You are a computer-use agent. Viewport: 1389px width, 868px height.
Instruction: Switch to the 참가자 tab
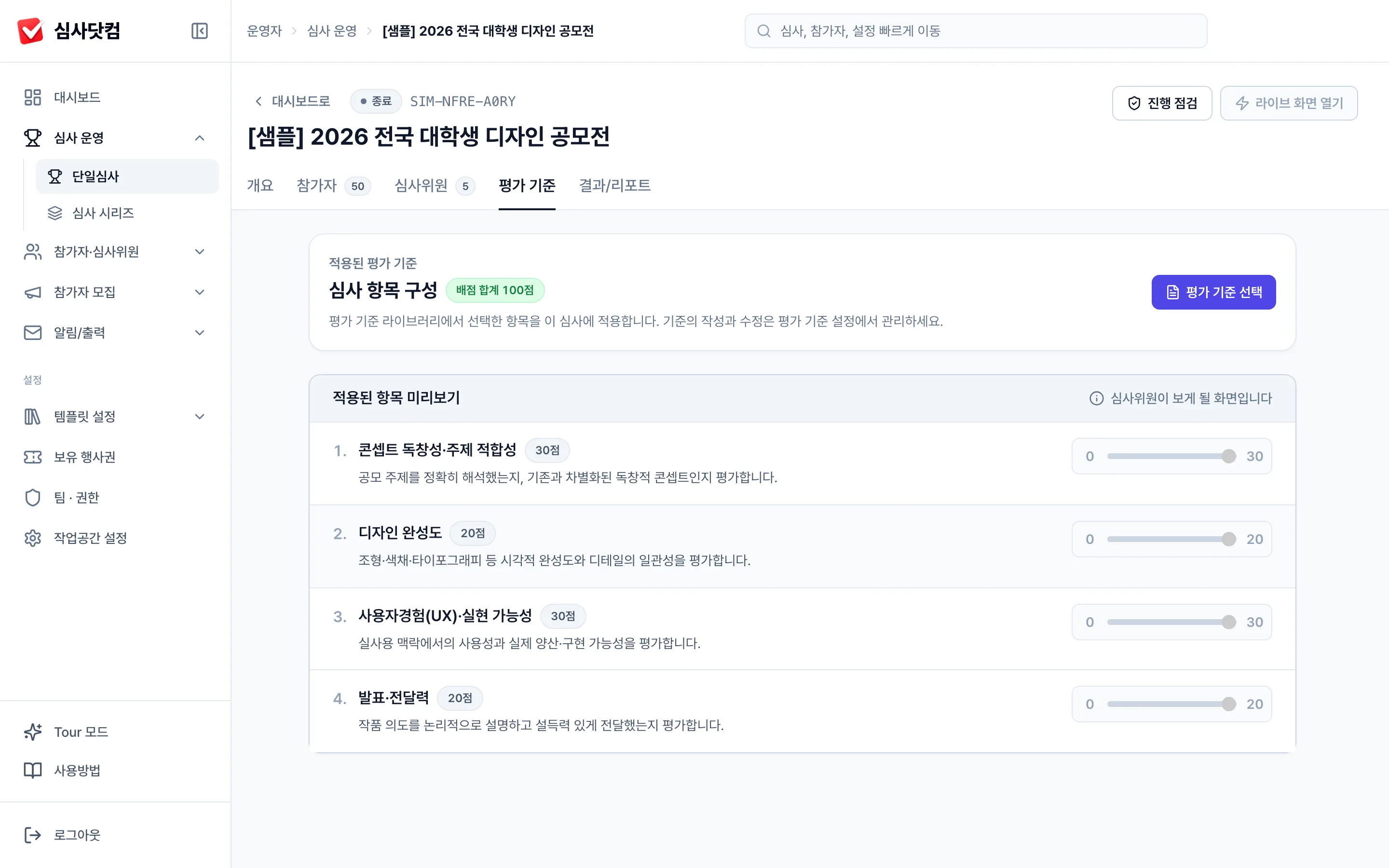pyautogui.click(x=334, y=186)
